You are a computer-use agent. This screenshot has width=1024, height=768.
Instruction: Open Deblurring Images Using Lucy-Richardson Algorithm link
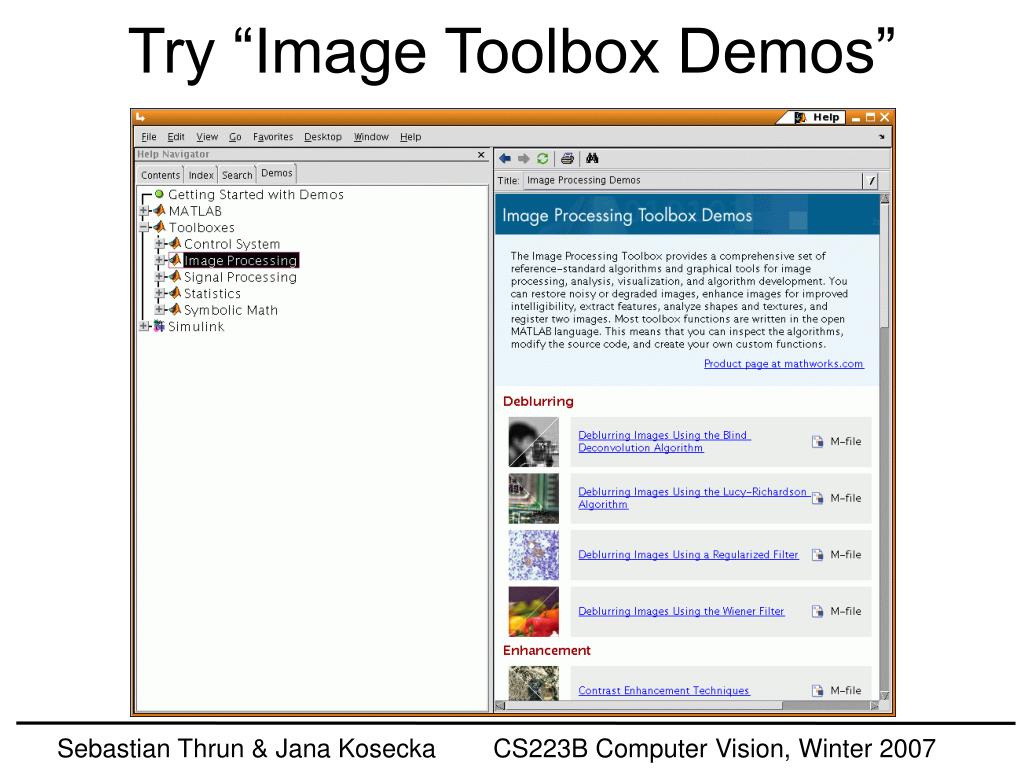693,498
